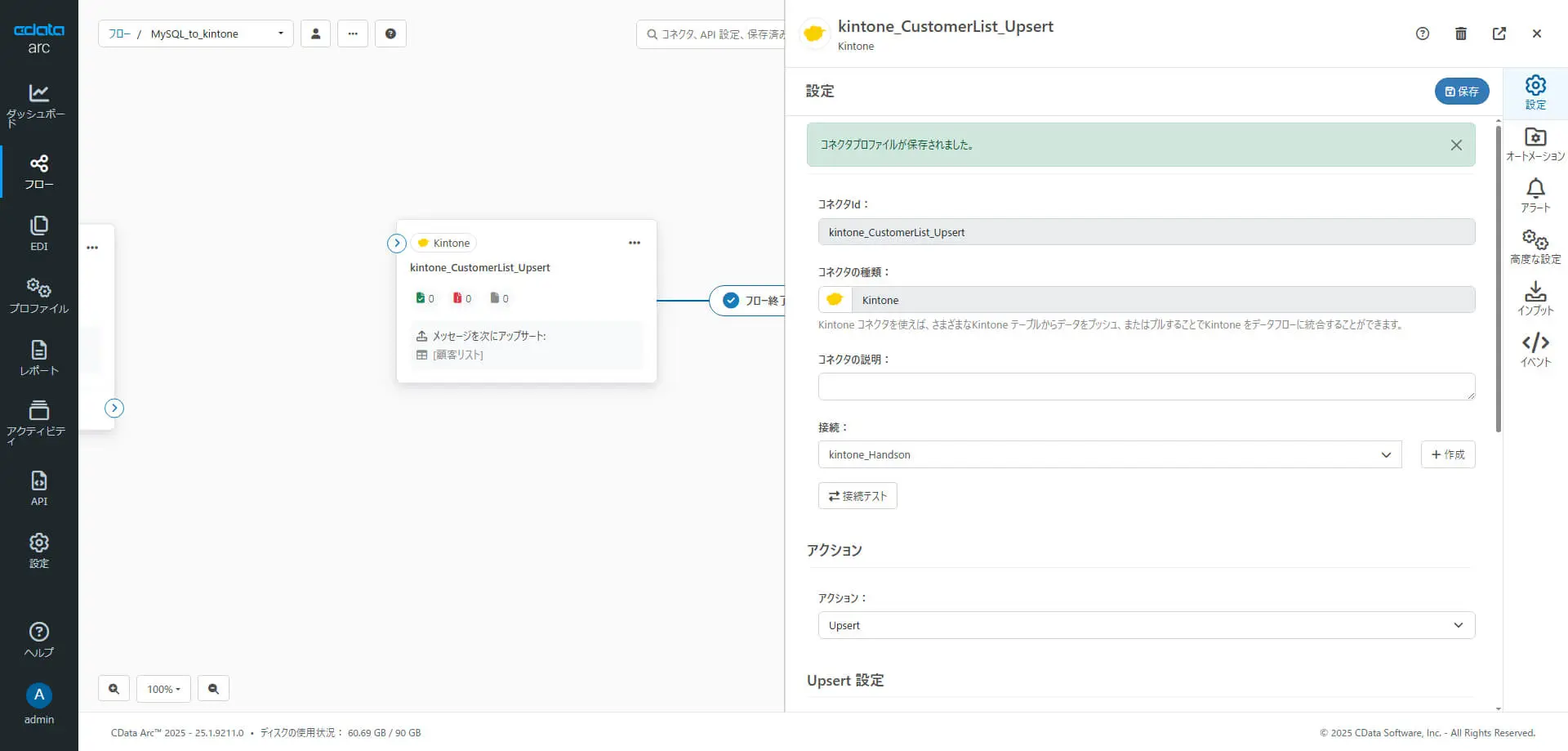Viewport: 1568px width, 751px height.
Task: Open connector in new window icon
Action: point(1499,34)
